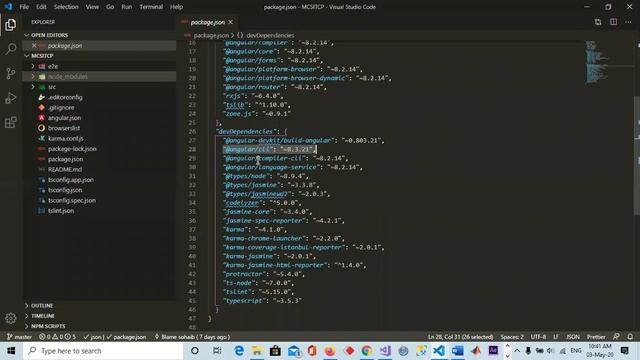Image resolution: width=640 pixels, height=360 pixels.
Task: Collapse the MCSITCP folder section
Action: [x=27, y=56]
